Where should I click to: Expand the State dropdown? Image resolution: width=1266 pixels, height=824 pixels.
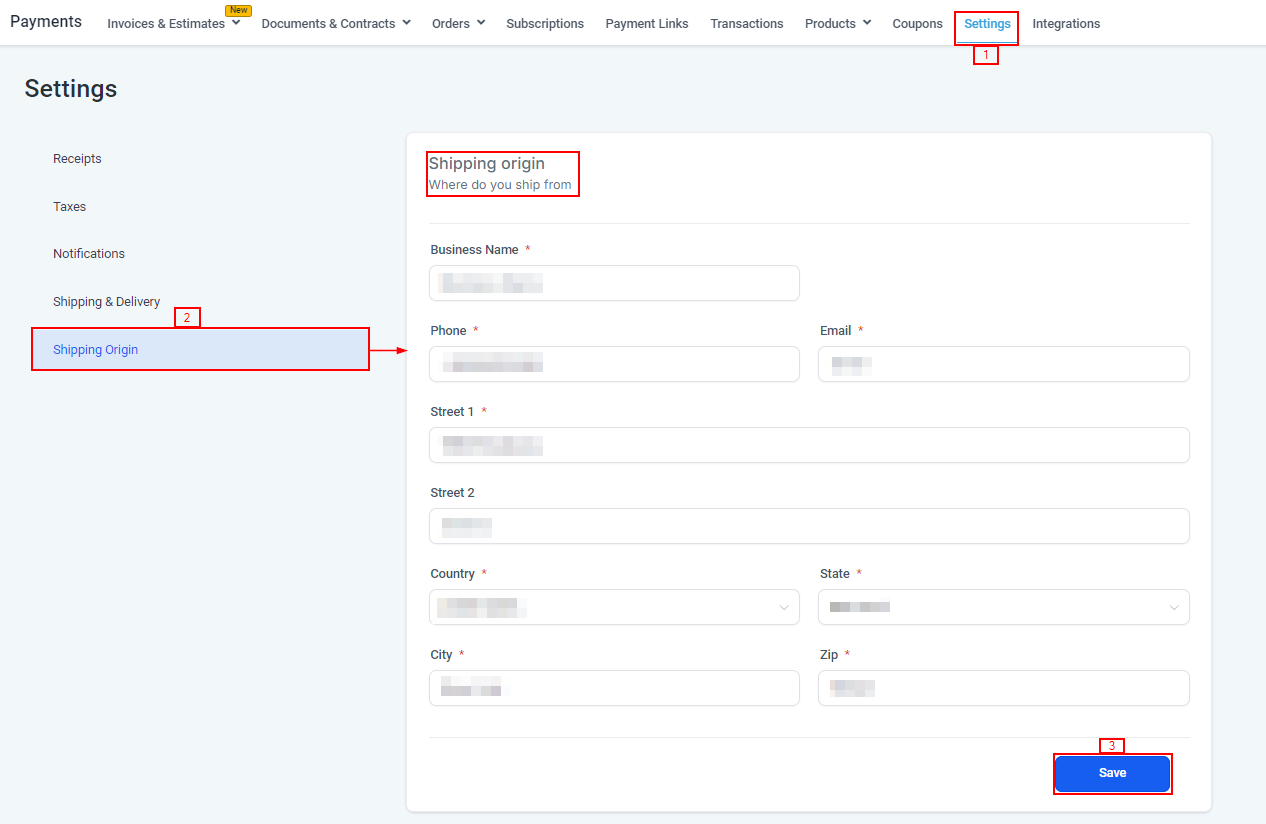point(1003,607)
